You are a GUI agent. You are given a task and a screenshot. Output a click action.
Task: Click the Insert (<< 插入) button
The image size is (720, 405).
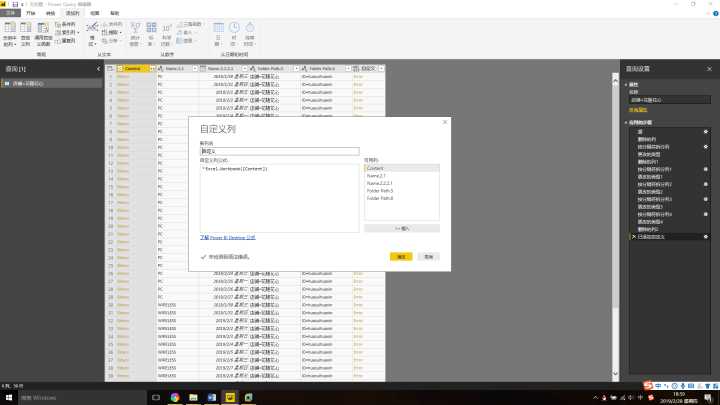click(x=402, y=228)
